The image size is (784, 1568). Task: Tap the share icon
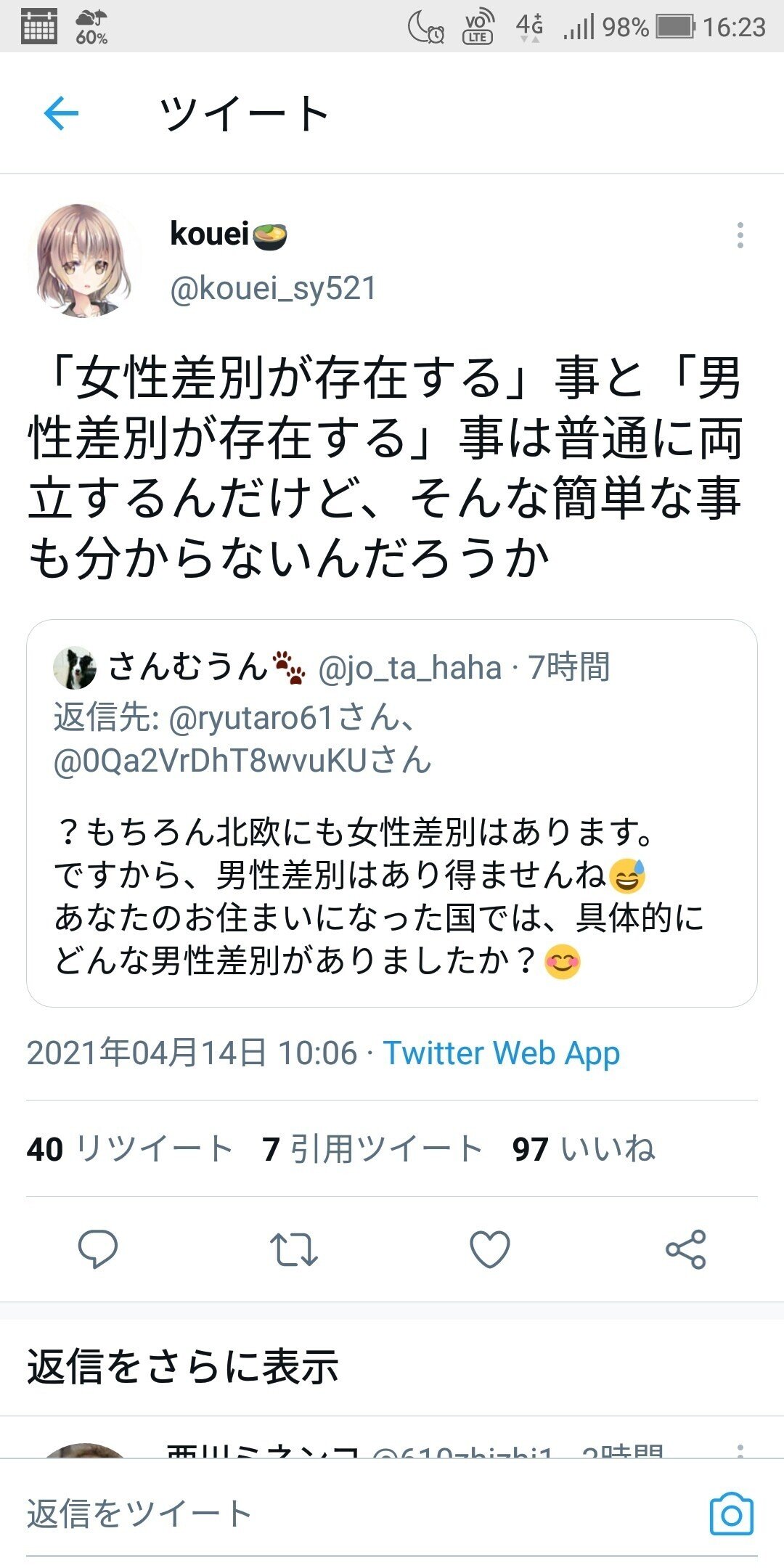686,1249
